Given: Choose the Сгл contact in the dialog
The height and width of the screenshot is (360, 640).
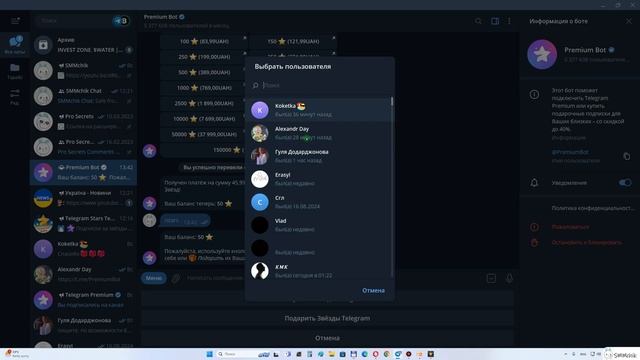Looking at the screenshot, I should pyautogui.click(x=318, y=202).
